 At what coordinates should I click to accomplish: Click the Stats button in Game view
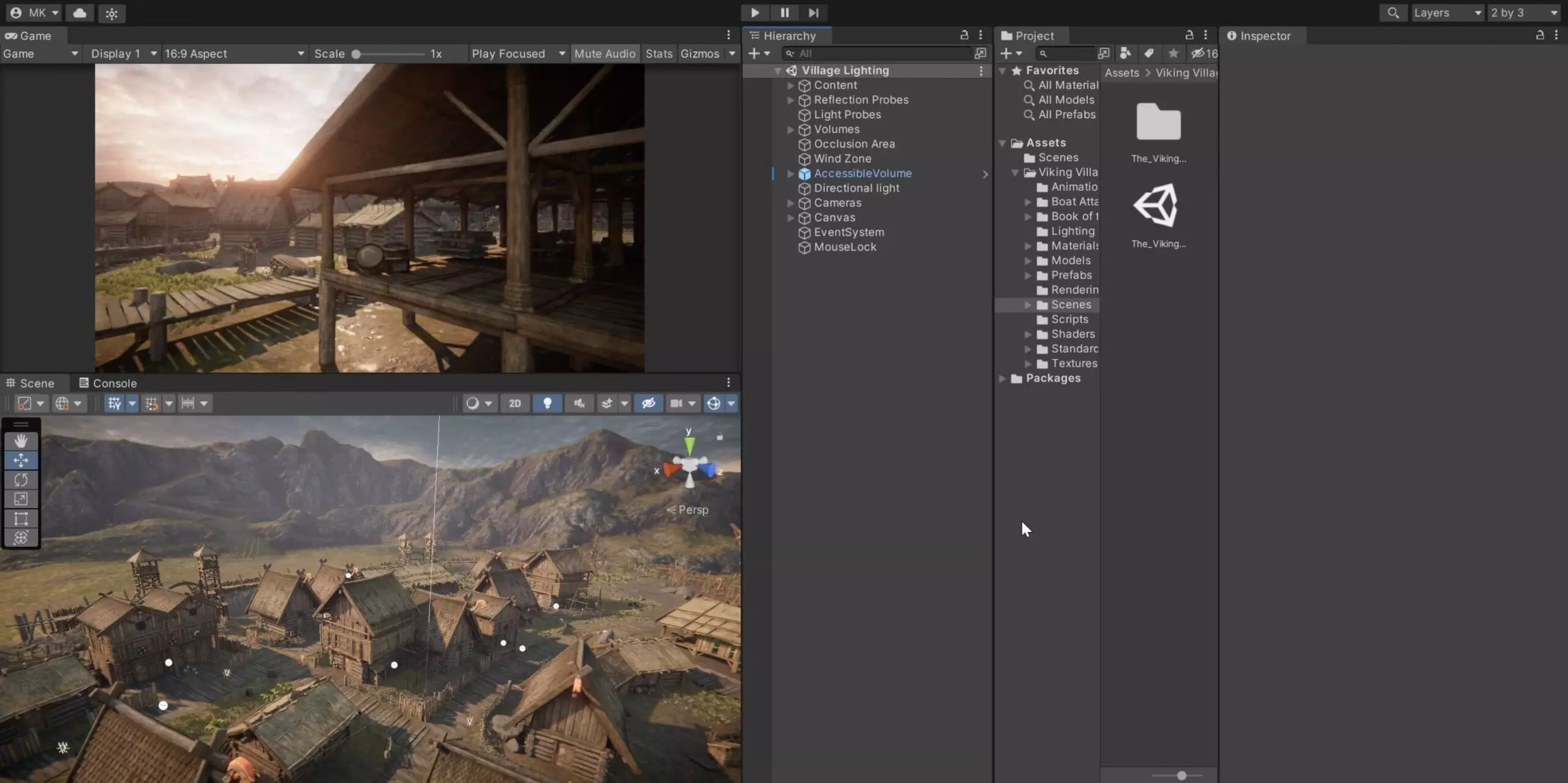pos(658,53)
